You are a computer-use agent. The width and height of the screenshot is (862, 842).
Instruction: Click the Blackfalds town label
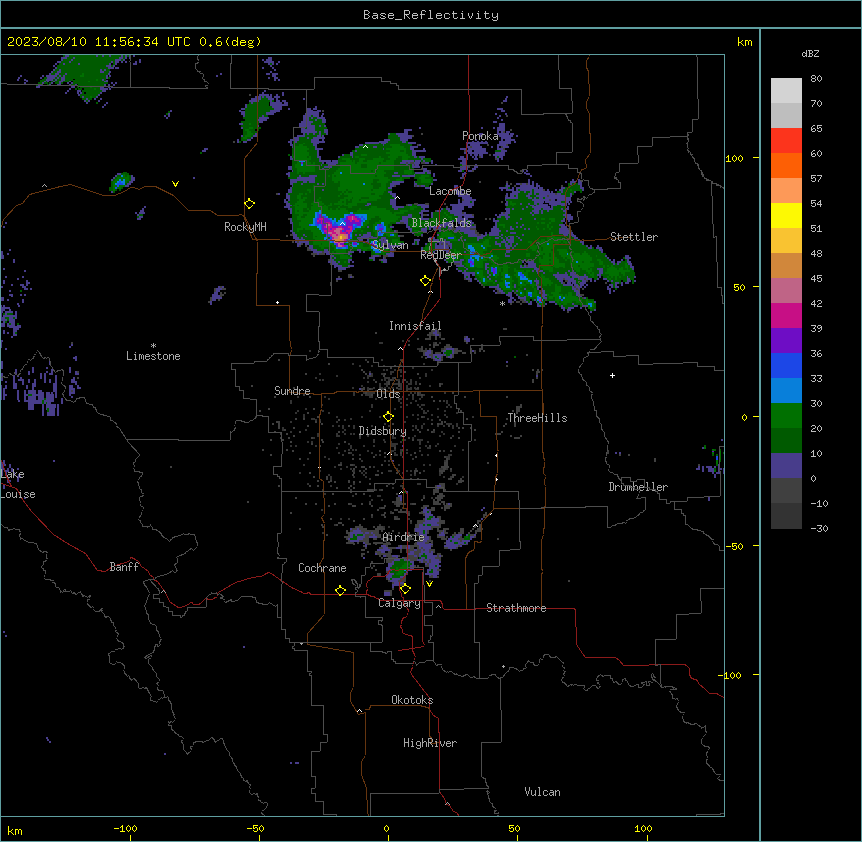pos(441,223)
